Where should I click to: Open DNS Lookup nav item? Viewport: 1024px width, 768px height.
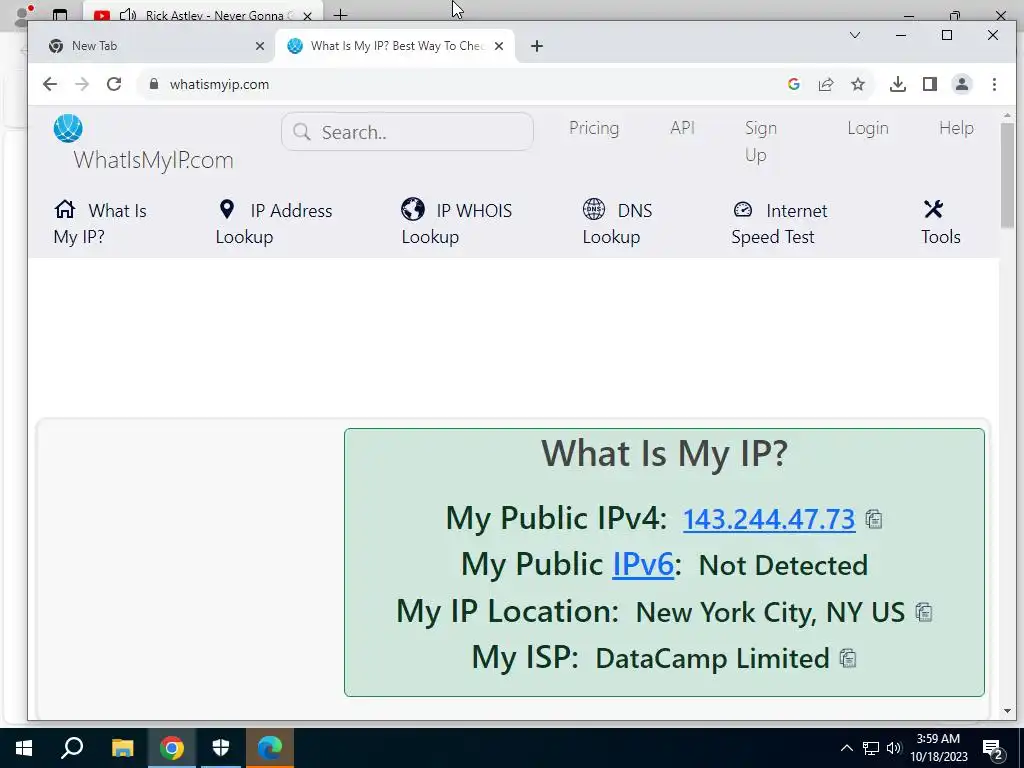click(617, 223)
